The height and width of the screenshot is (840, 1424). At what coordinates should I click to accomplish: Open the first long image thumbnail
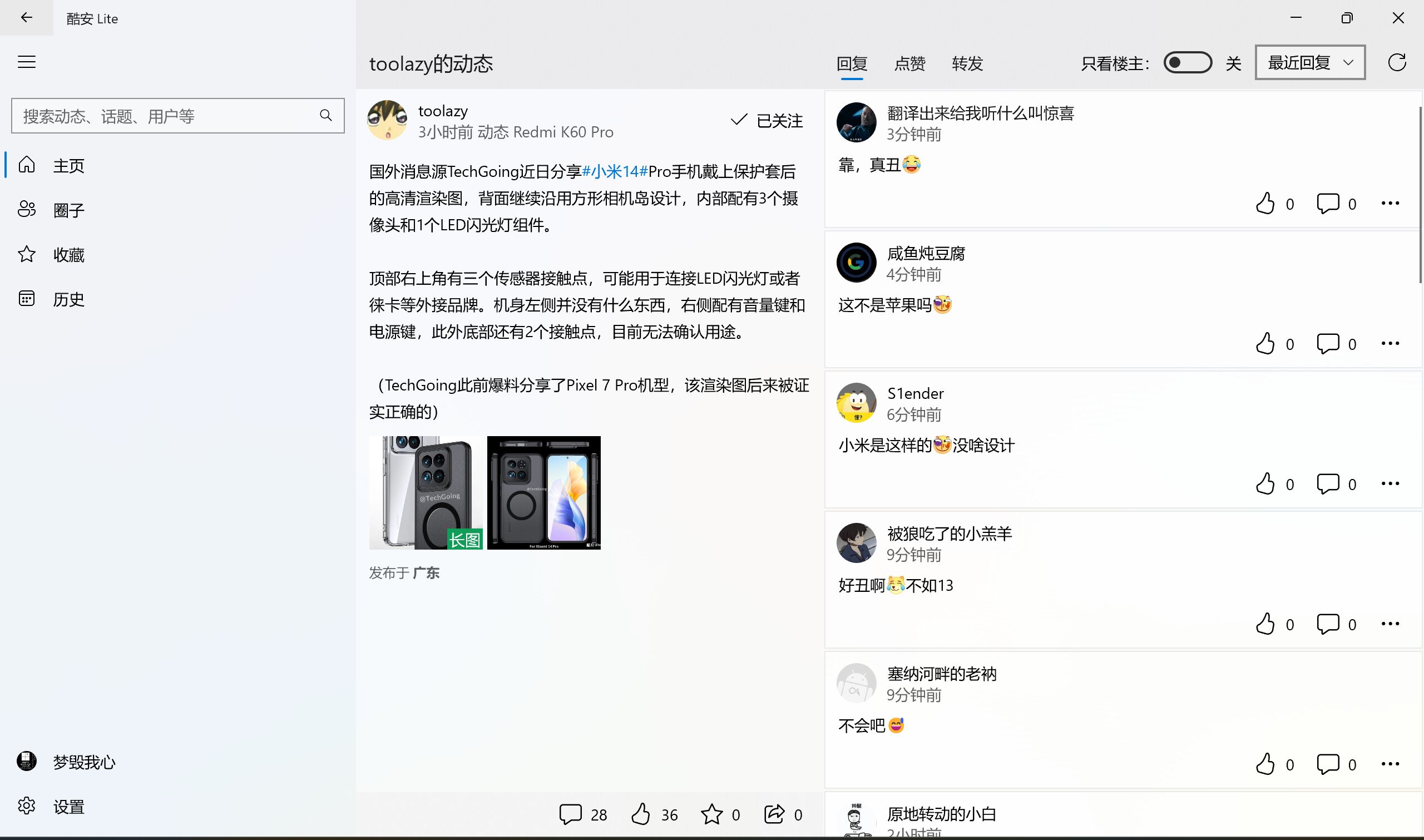tap(426, 492)
